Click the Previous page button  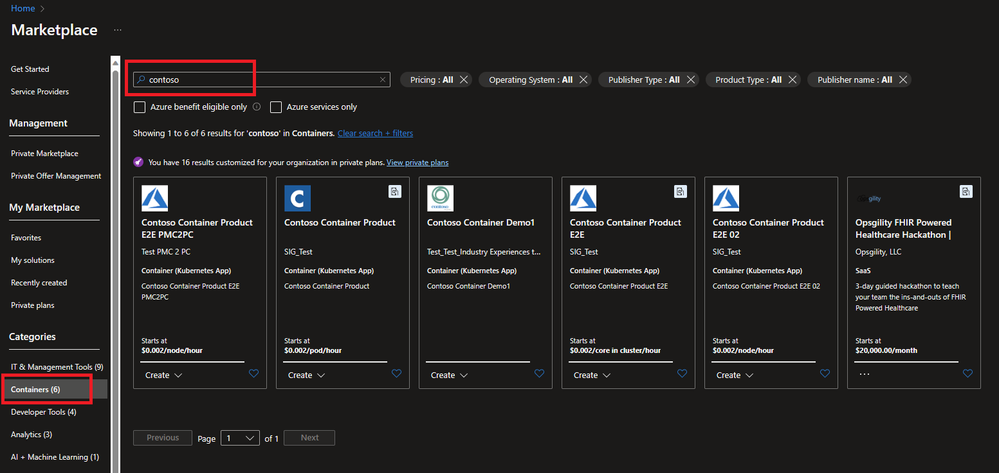[x=162, y=438]
